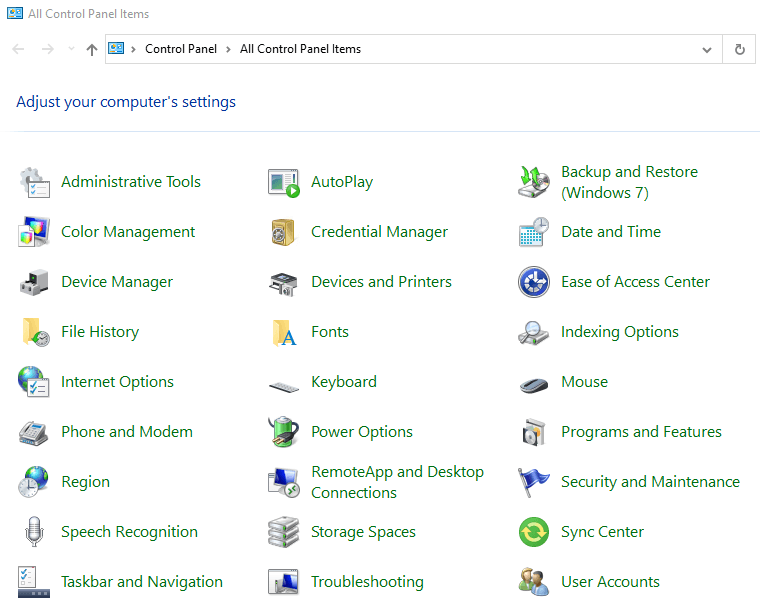Image resolution: width=760 pixels, height=608 pixels.
Task: Open the Ease of Access Center icon
Action: [534, 282]
